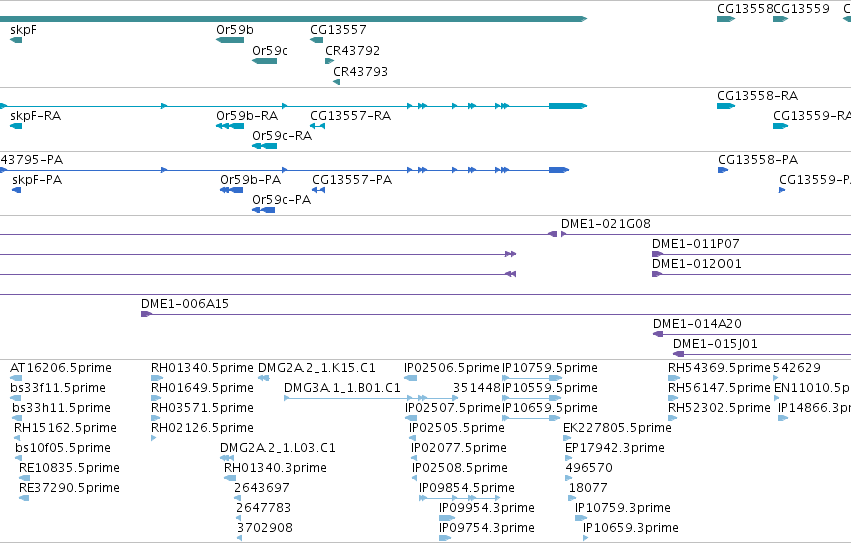The width and height of the screenshot is (851, 543).
Task: Select EST RE37290.5prime
Action: coord(24,498)
